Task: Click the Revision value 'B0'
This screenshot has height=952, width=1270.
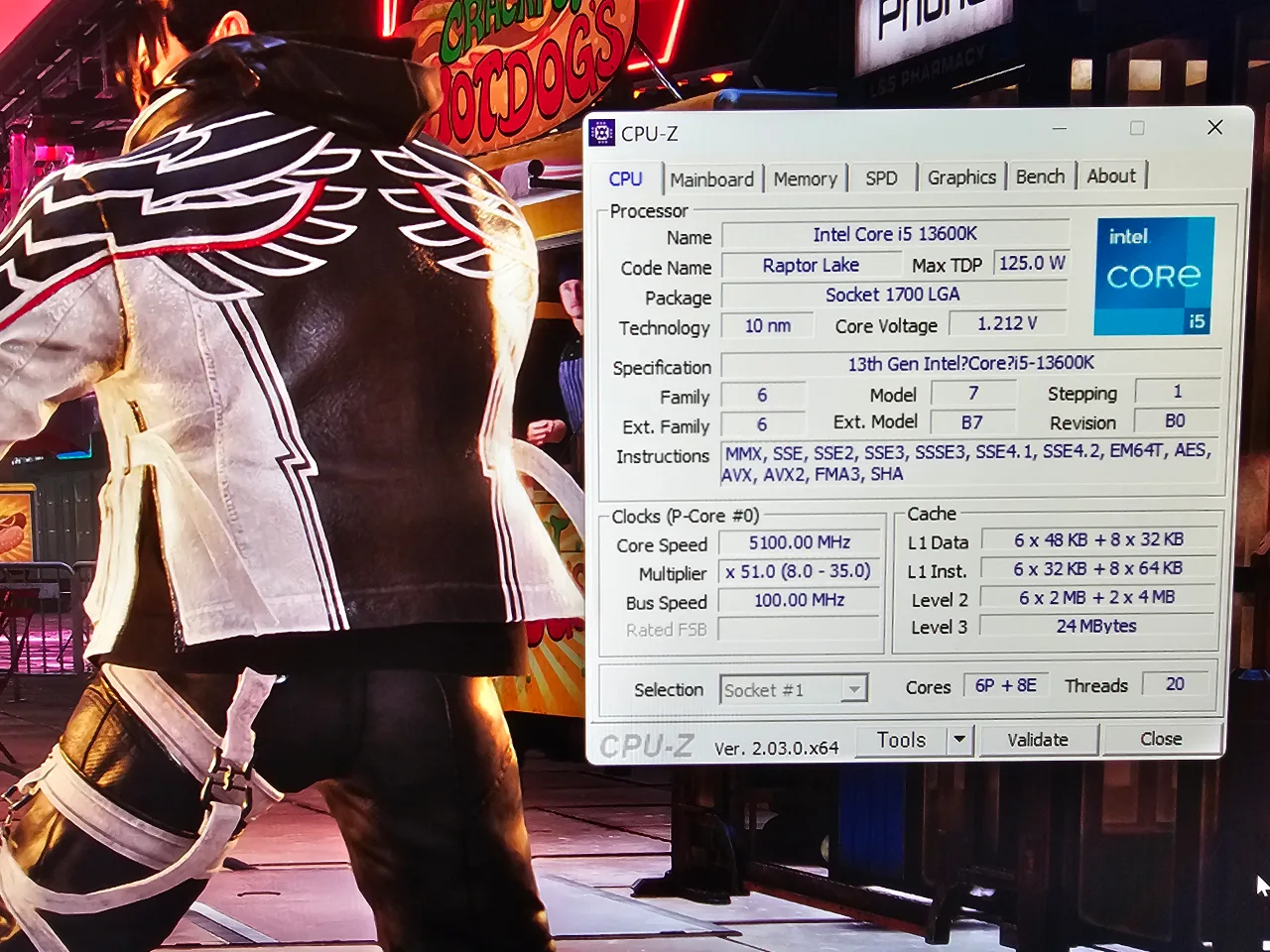Action: 1176,420
